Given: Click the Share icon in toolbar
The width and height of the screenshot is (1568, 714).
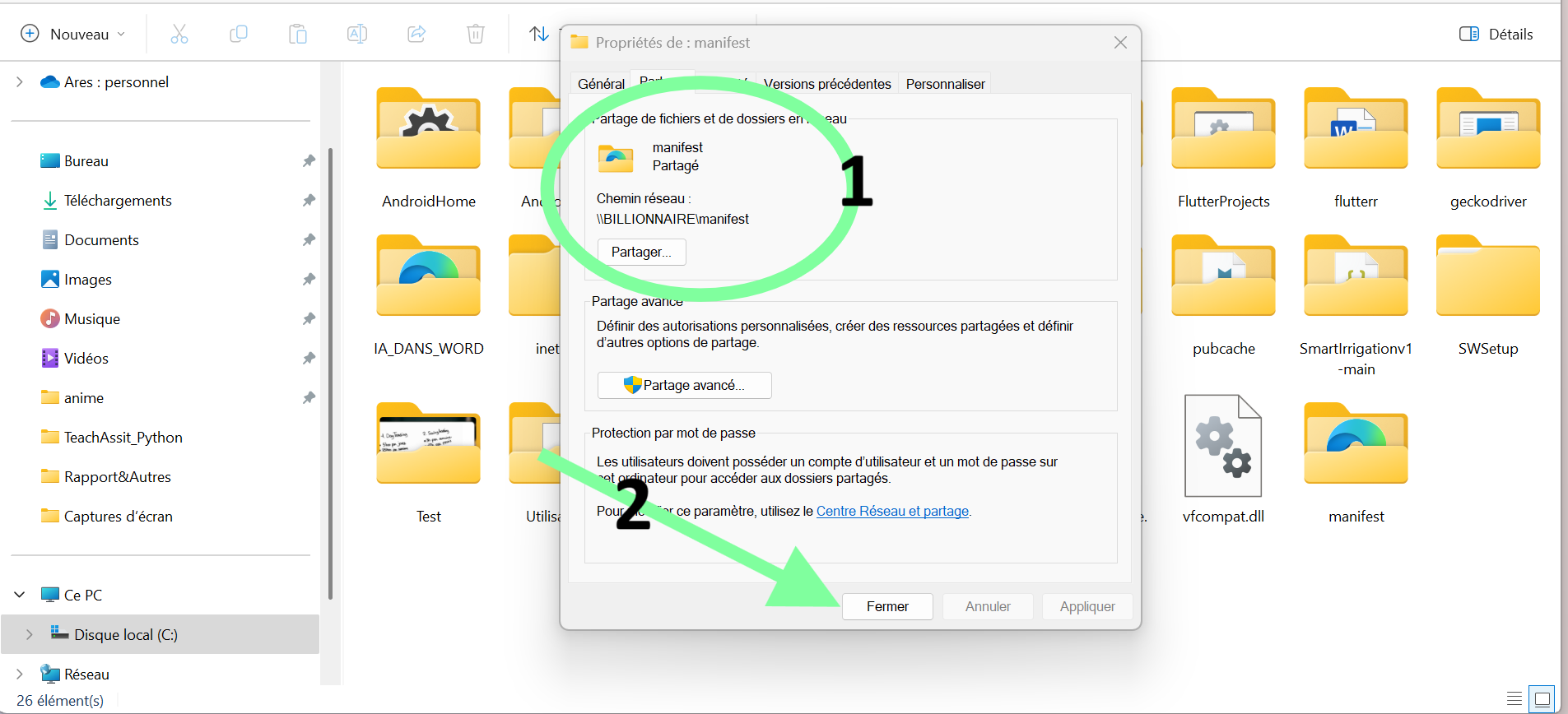Looking at the screenshot, I should 416,34.
